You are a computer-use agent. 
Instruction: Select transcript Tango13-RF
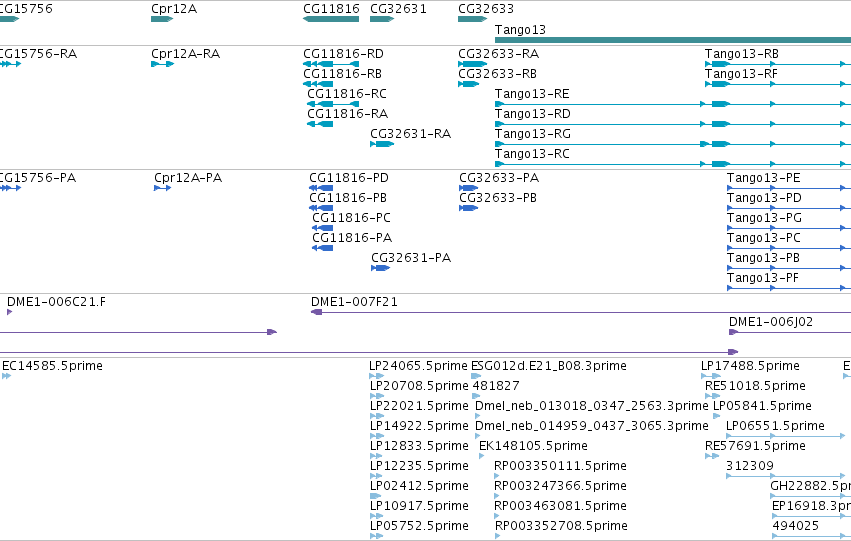(741, 74)
